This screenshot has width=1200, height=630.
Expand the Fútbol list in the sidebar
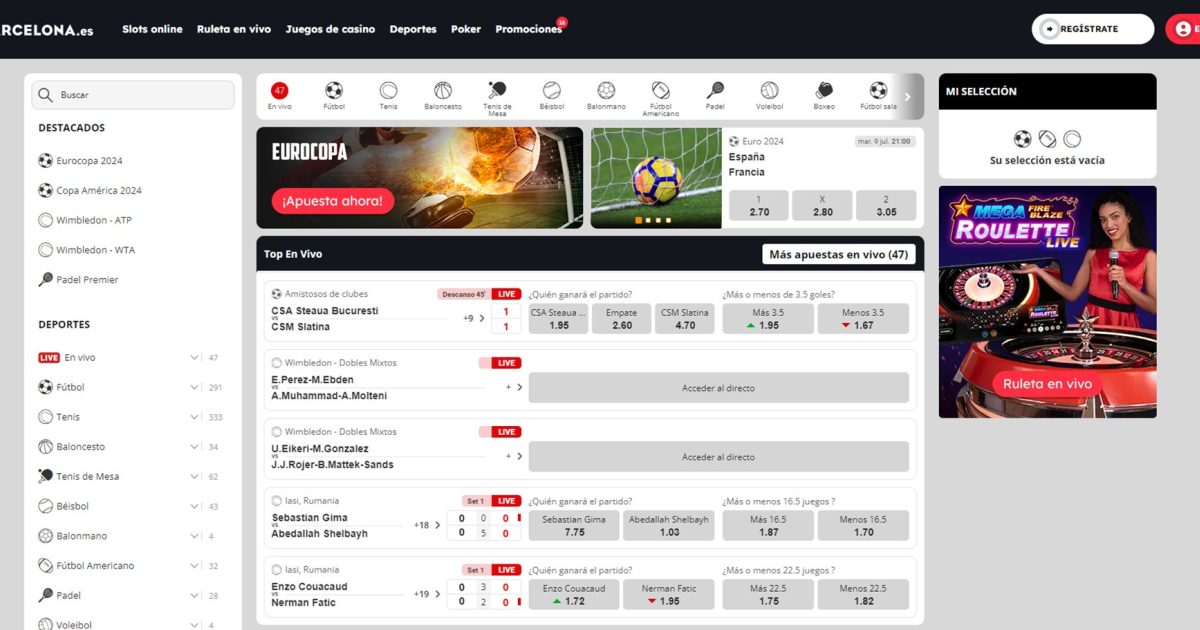pos(197,387)
